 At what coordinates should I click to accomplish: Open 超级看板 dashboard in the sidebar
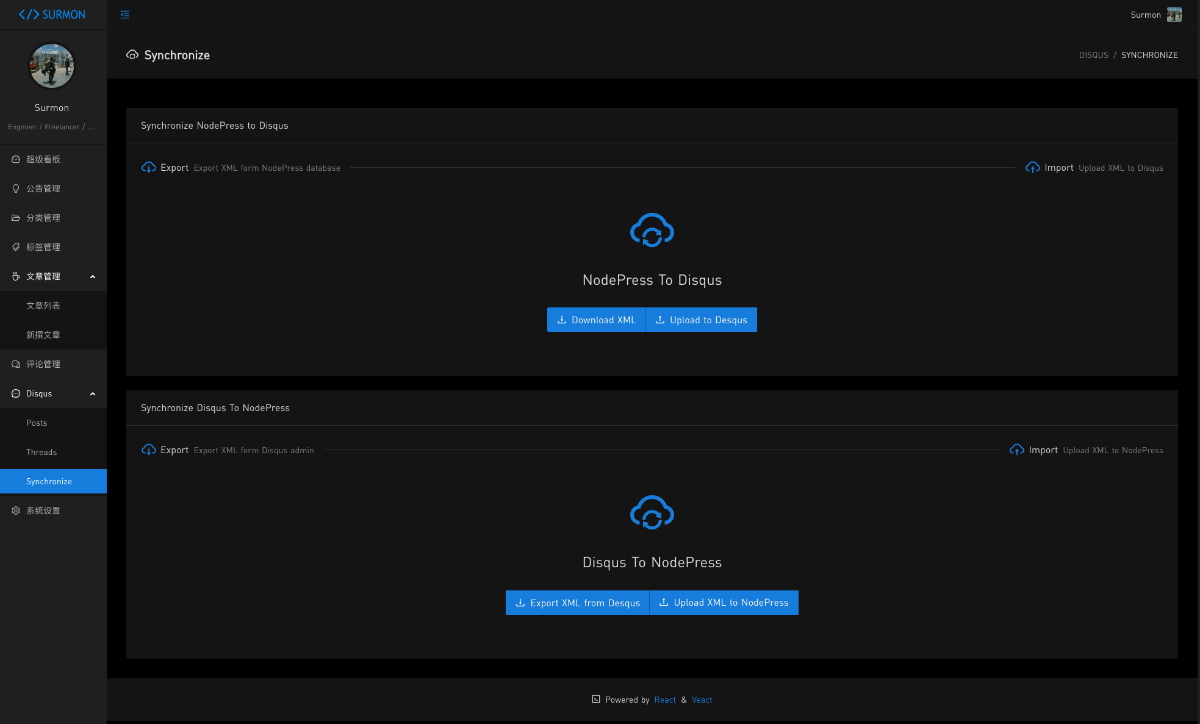click(x=43, y=160)
